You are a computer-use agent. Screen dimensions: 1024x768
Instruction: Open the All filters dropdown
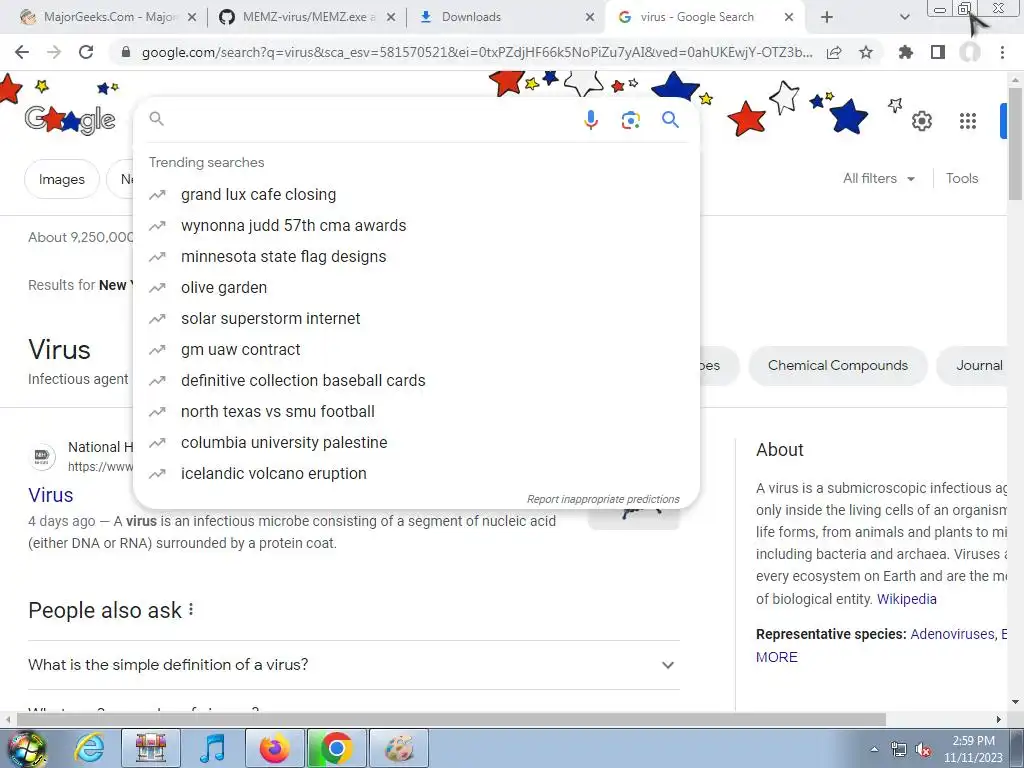tap(878, 178)
